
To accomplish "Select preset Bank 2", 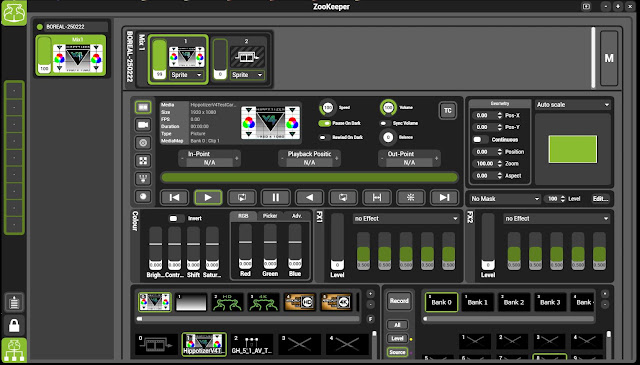I will [514, 303].
